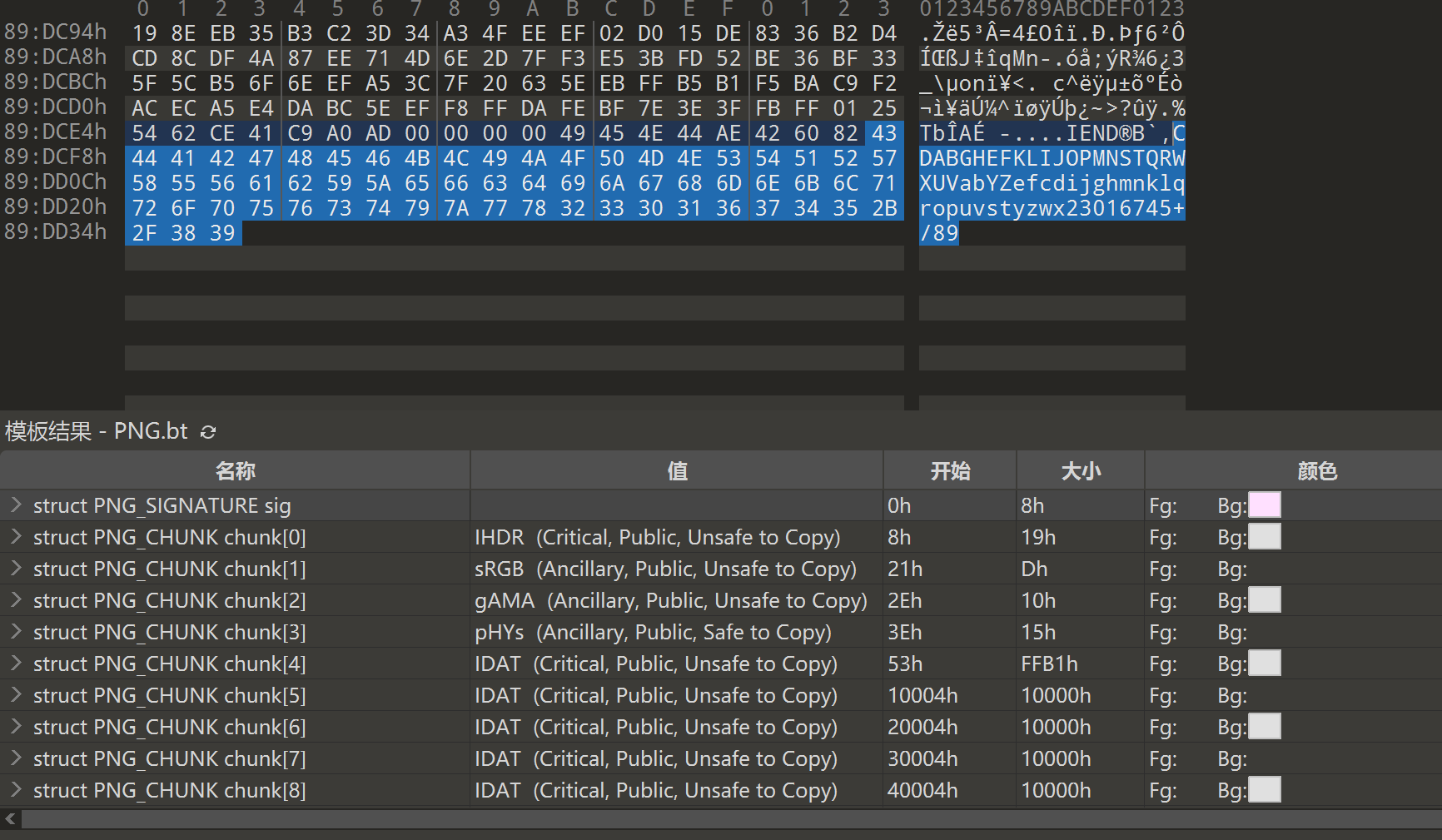This screenshot has height=840, width=1442.
Task: Click the size value "Dh" of chunk[1]
Action: pos(1034,569)
